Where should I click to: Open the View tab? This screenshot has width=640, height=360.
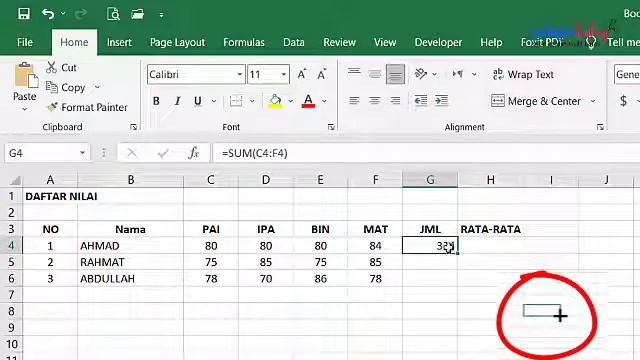[385, 42]
